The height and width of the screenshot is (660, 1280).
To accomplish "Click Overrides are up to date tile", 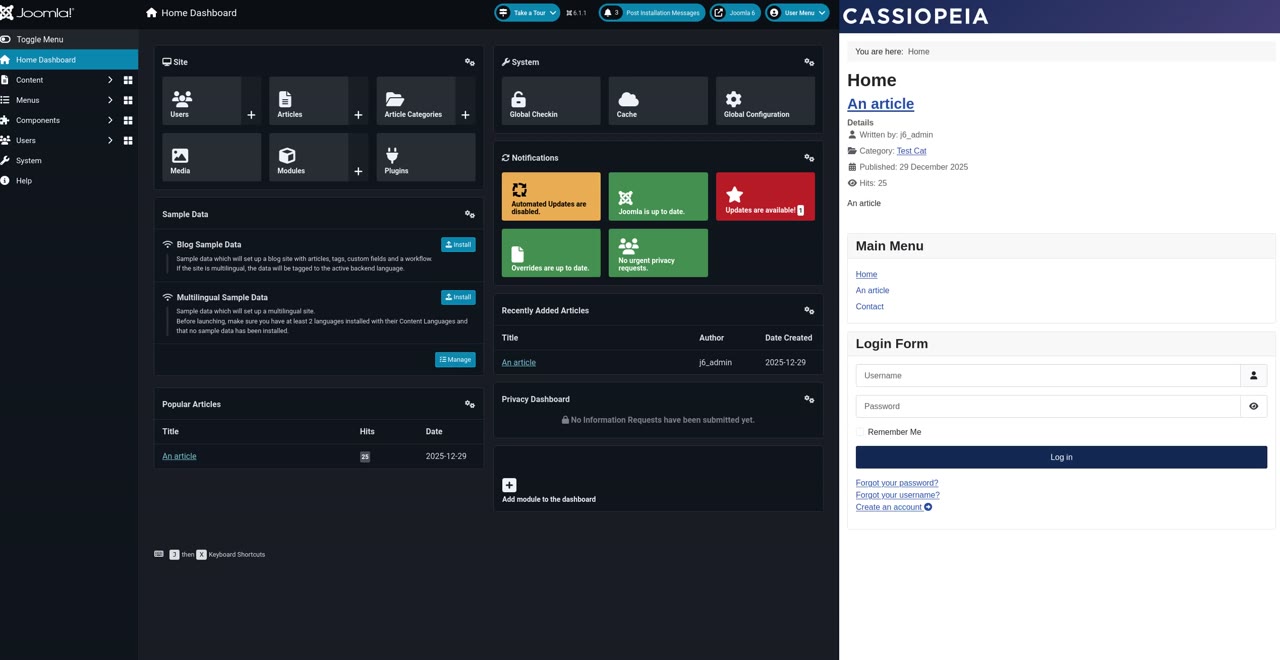I will pyautogui.click(x=551, y=253).
